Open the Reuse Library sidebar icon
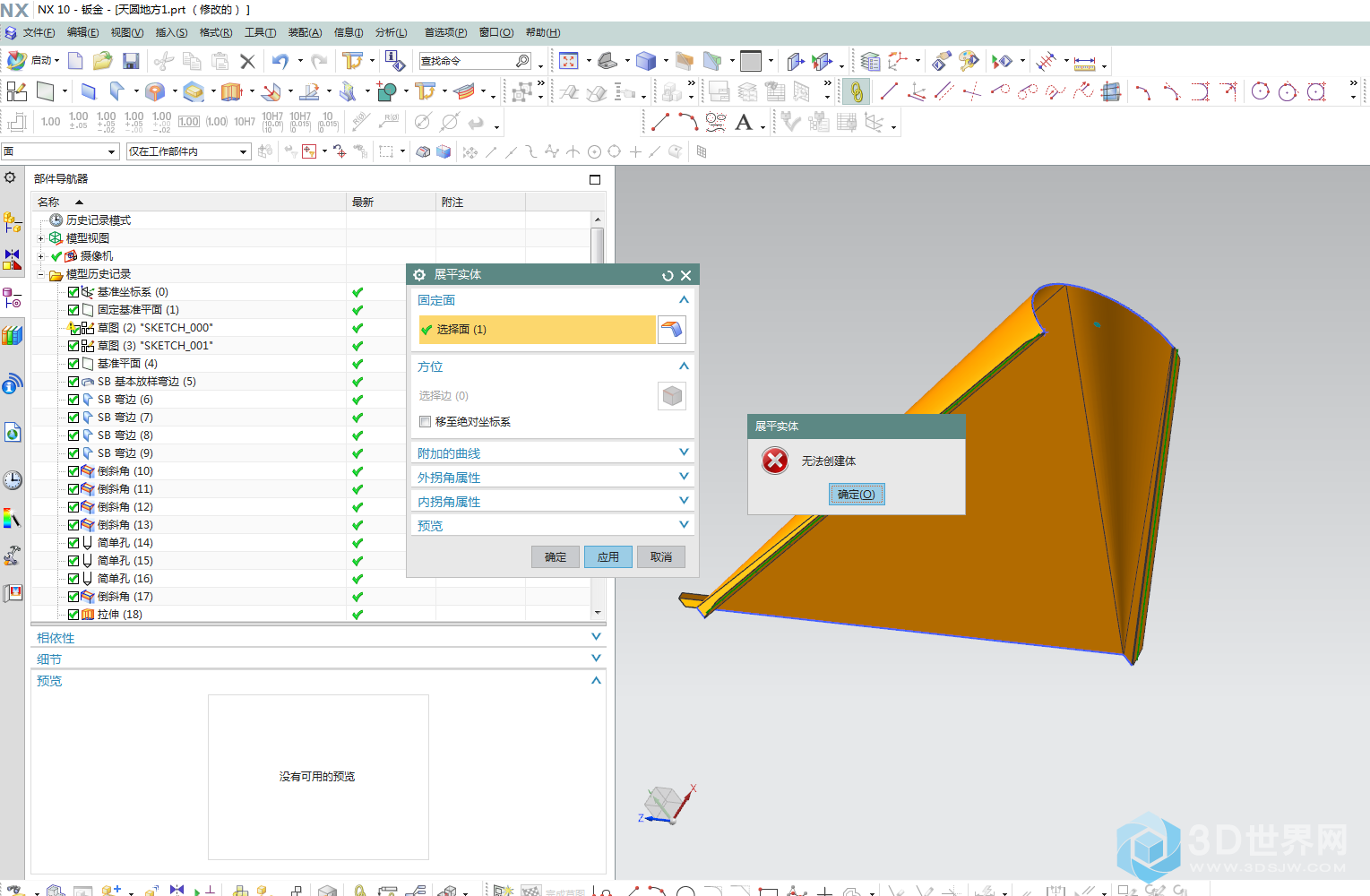The height and width of the screenshot is (896, 1370). tap(12, 336)
